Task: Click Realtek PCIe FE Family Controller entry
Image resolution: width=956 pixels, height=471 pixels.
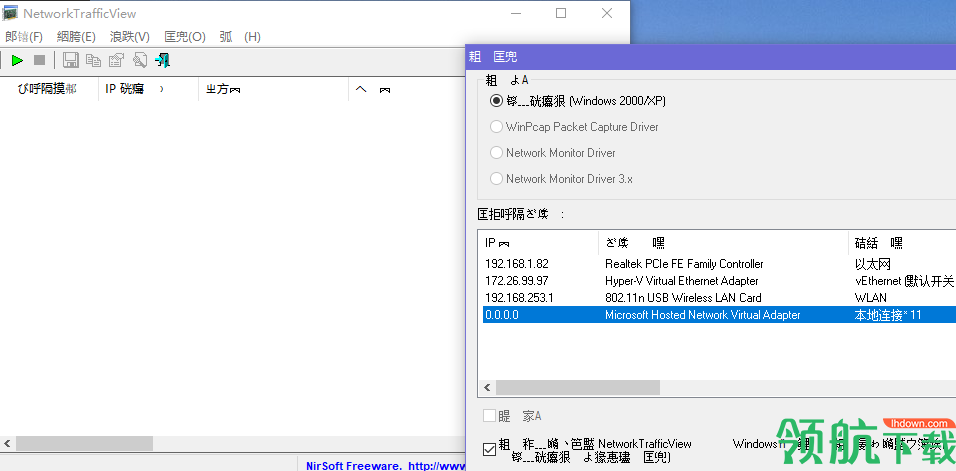Action: [x=684, y=264]
